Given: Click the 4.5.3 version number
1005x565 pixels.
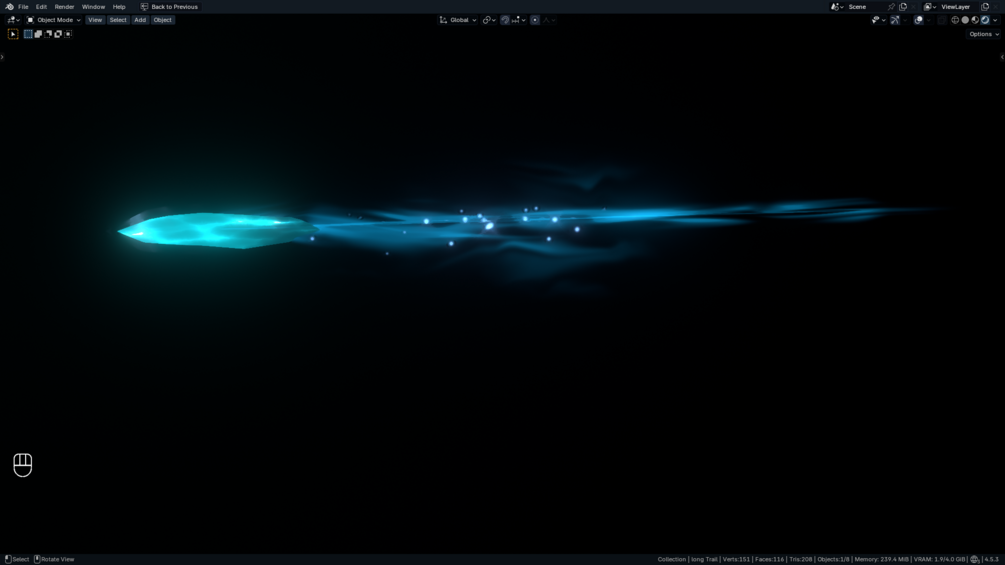Looking at the screenshot, I should coord(992,559).
